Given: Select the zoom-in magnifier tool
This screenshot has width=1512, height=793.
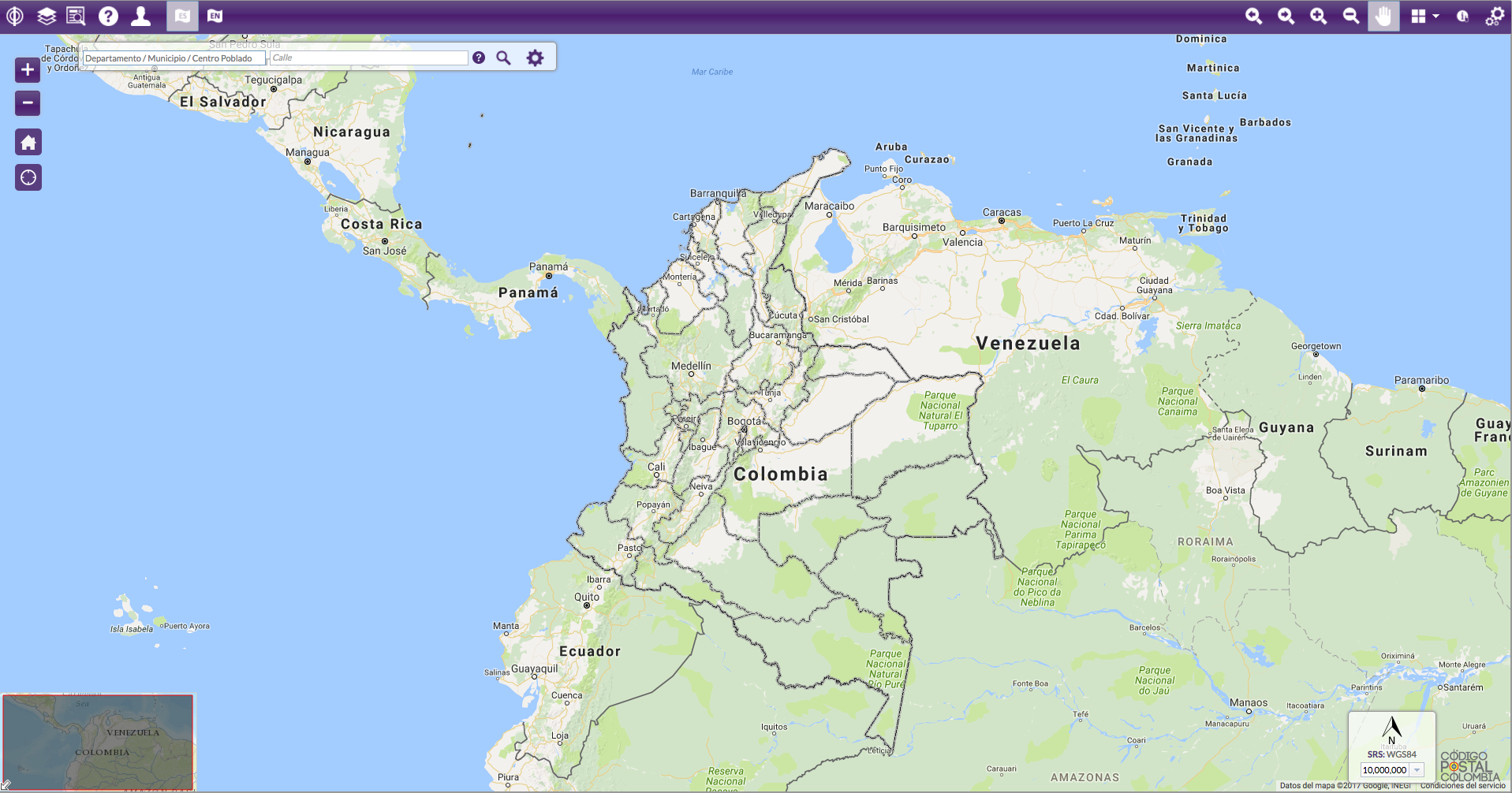Looking at the screenshot, I should [x=1318, y=16].
